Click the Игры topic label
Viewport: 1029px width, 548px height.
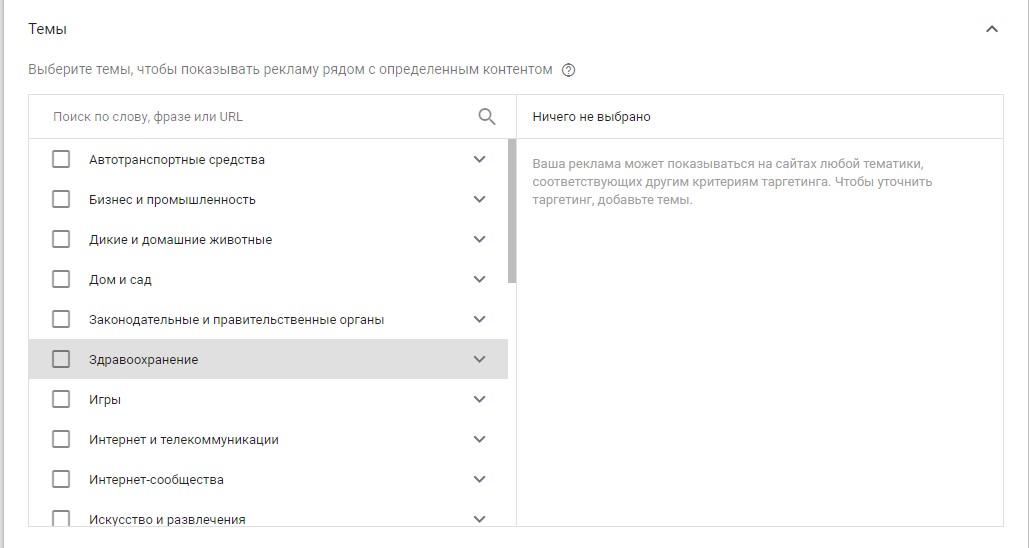(105, 400)
